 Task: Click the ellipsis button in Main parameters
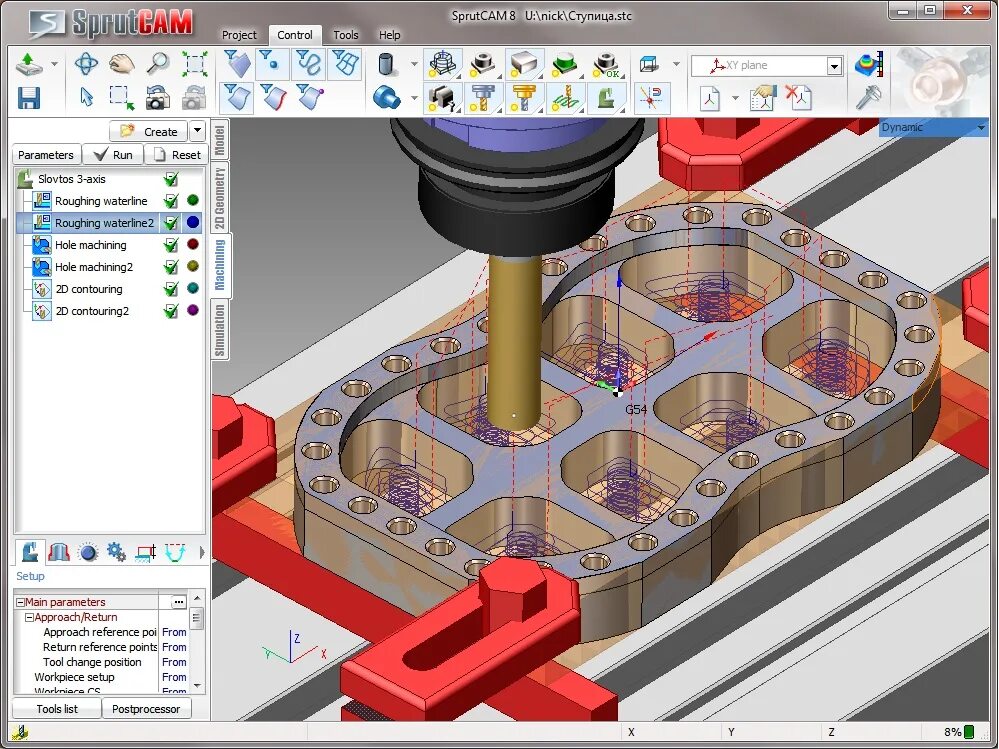click(x=178, y=602)
